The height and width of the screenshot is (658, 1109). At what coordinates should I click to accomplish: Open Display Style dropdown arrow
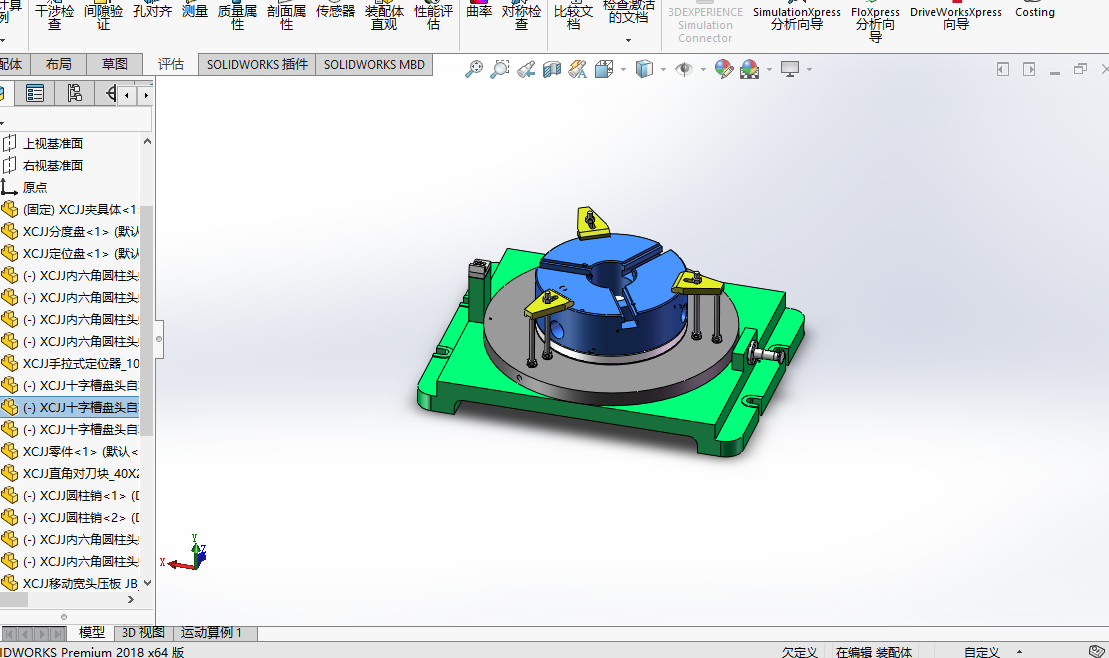663,69
